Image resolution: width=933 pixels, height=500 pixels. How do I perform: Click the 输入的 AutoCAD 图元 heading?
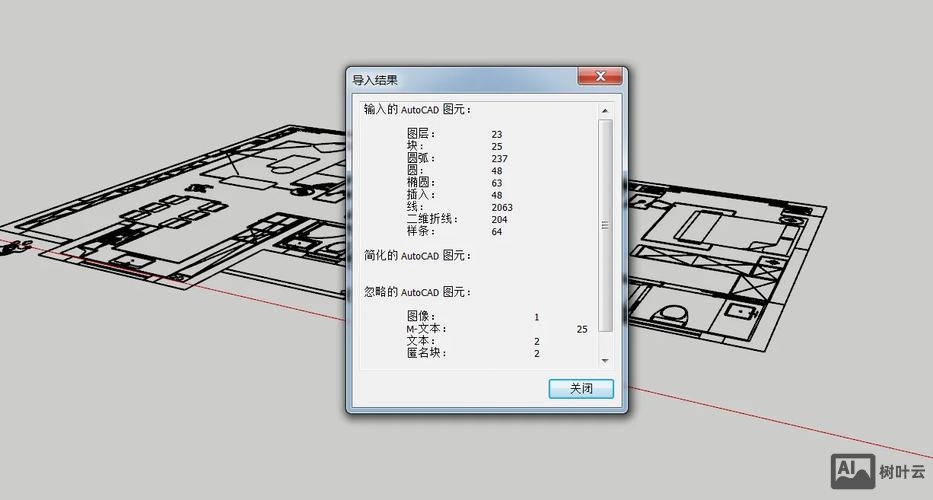click(417, 110)
